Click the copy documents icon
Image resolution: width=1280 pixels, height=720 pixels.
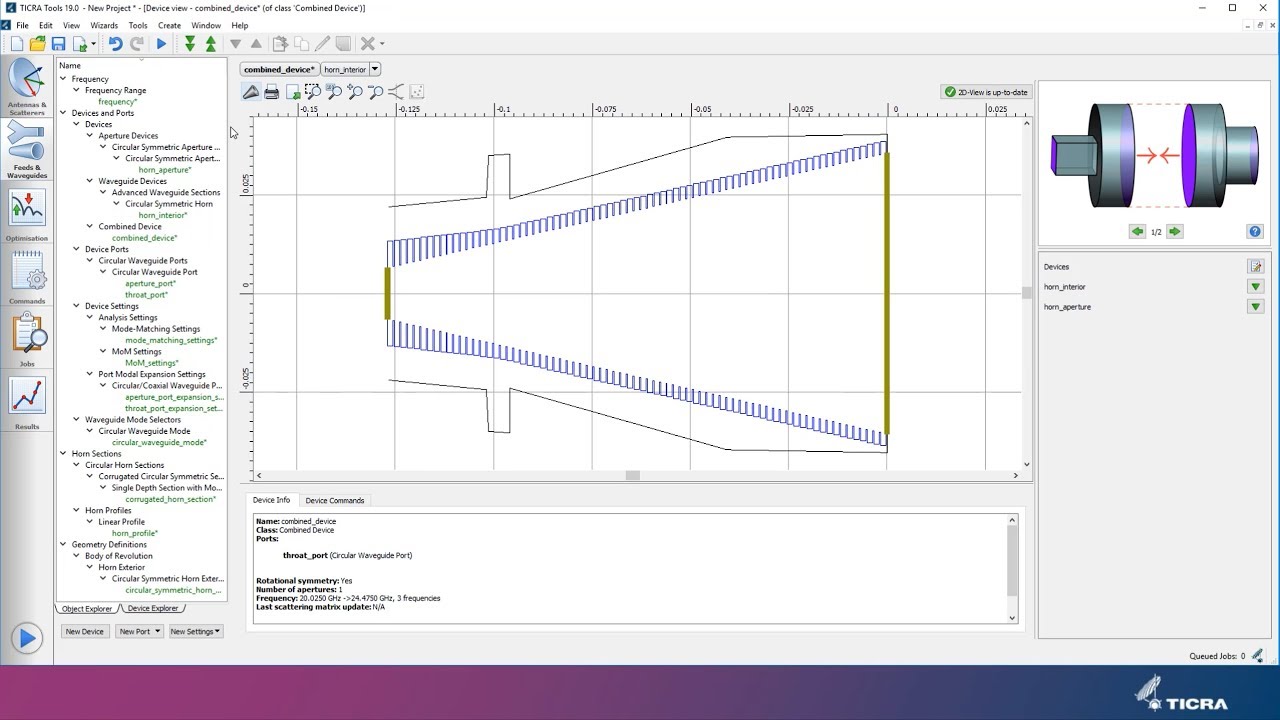(301, 44)
